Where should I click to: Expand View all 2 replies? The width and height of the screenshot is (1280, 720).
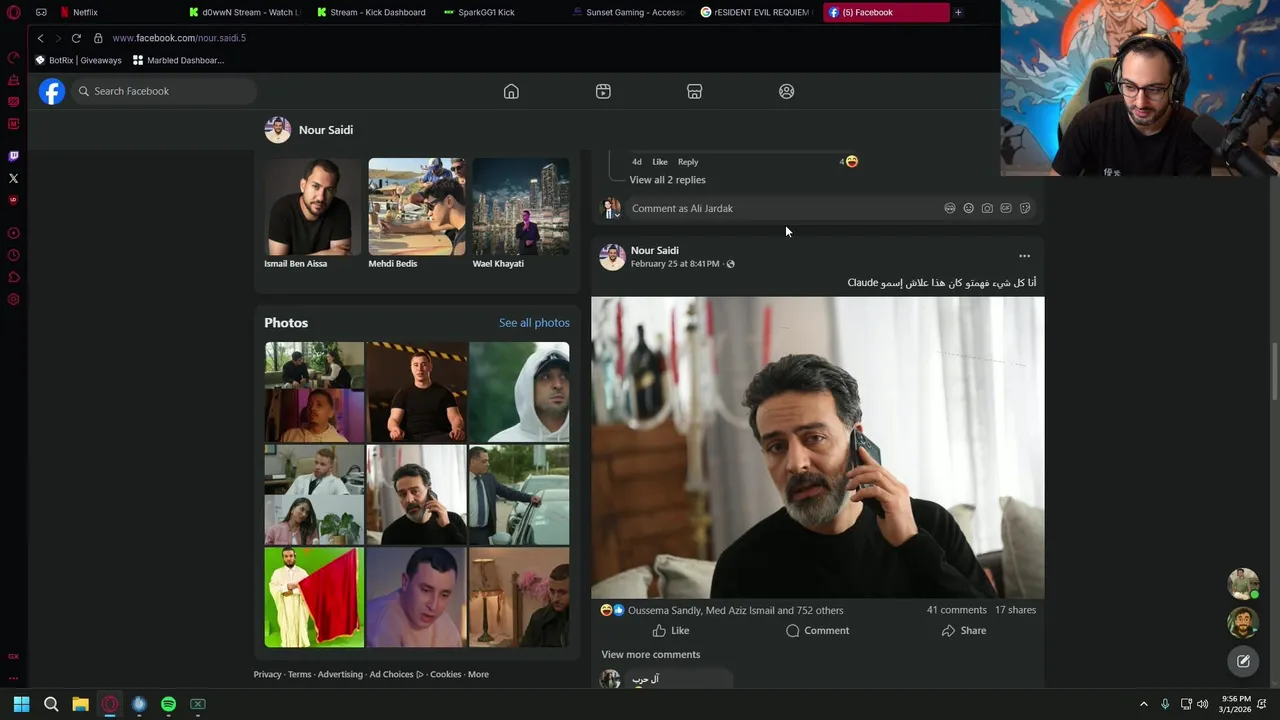(667, 180)
